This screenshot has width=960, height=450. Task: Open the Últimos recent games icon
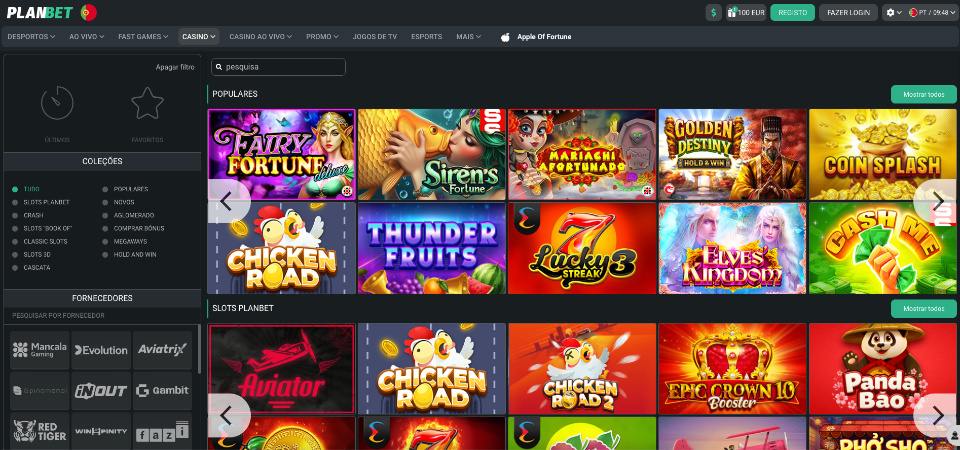(57, 103)
